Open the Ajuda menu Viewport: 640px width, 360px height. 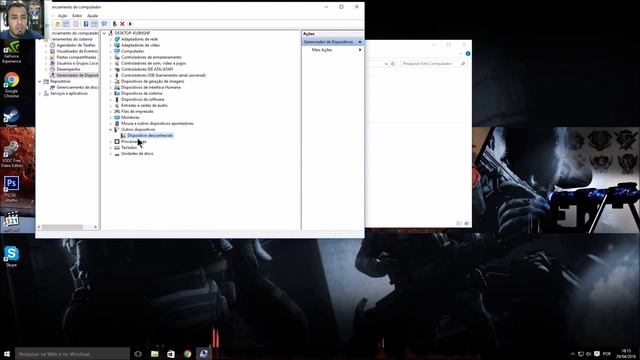point(93,16)
